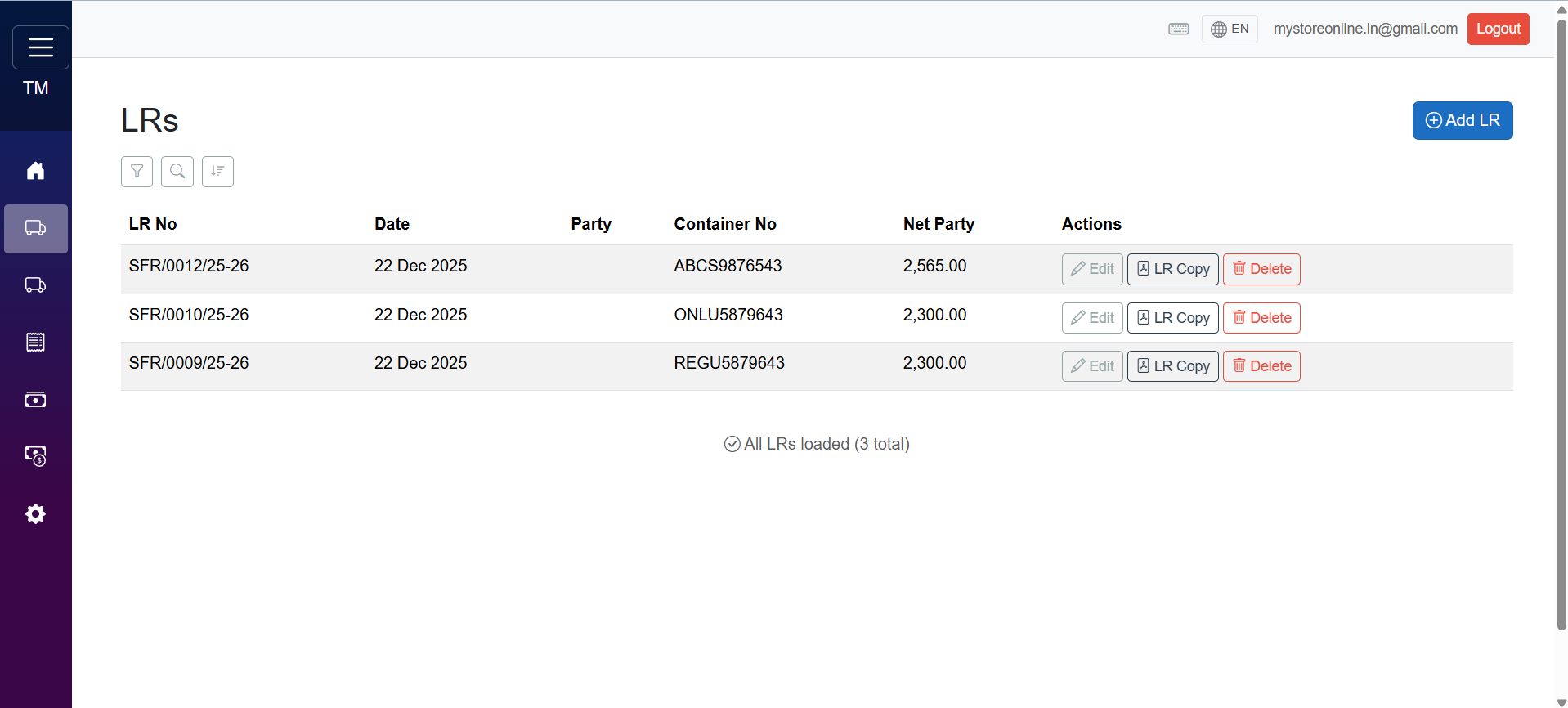Viewport: 1568px width, 708px height.
Task: Log out using the Logout button
Action: pyautogui.click(x=1497, y=29)
